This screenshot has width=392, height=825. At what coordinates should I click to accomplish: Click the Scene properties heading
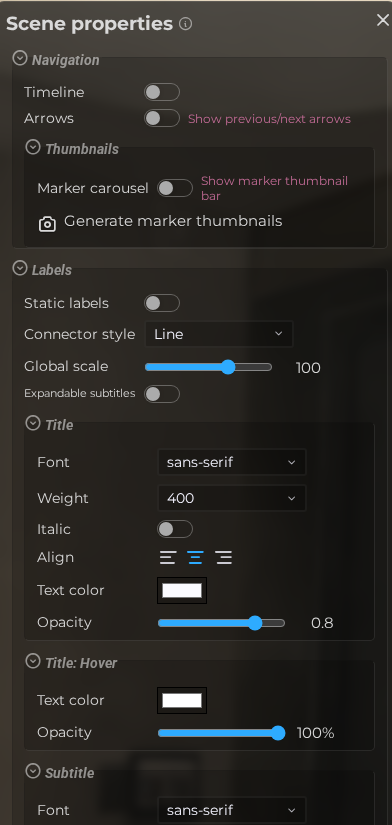(89, 24)
